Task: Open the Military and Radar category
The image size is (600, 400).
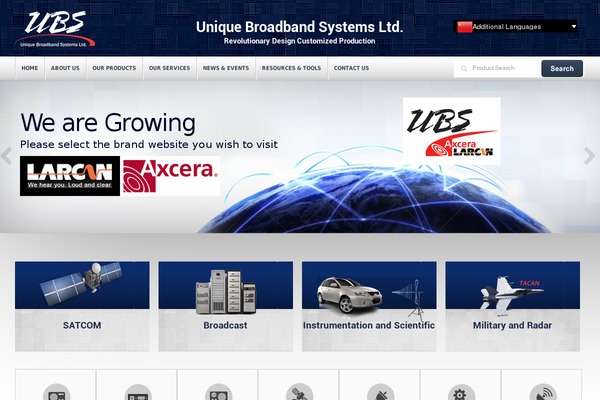Action: pos(513,306)
